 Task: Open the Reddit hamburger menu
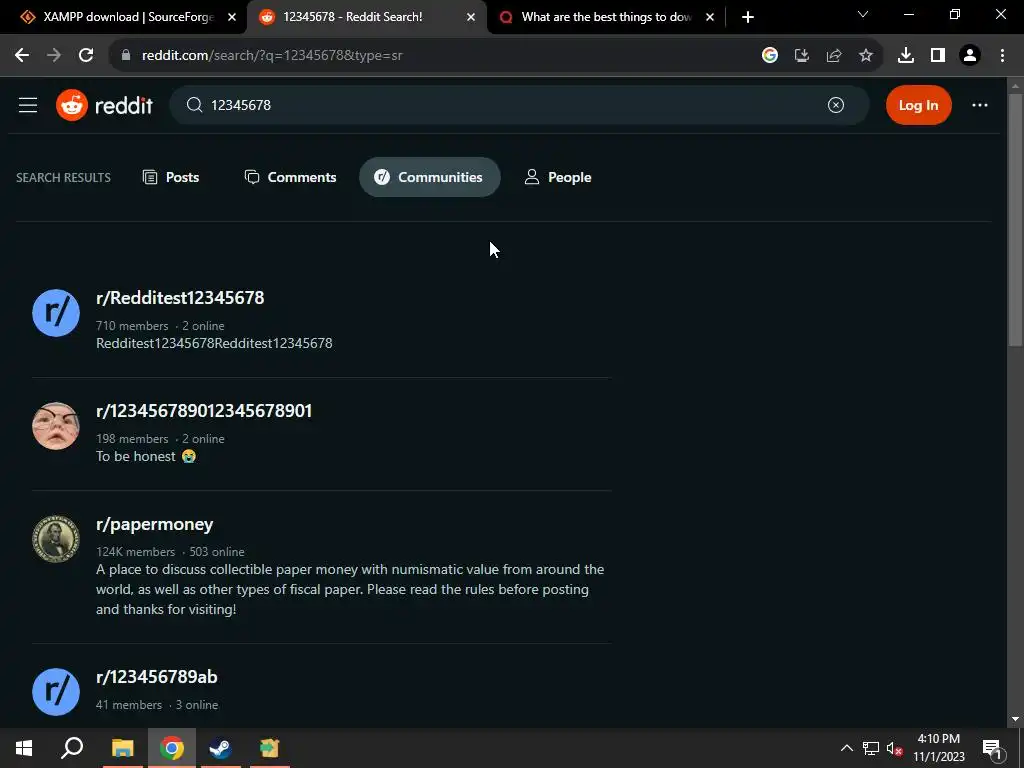[28, 105]
